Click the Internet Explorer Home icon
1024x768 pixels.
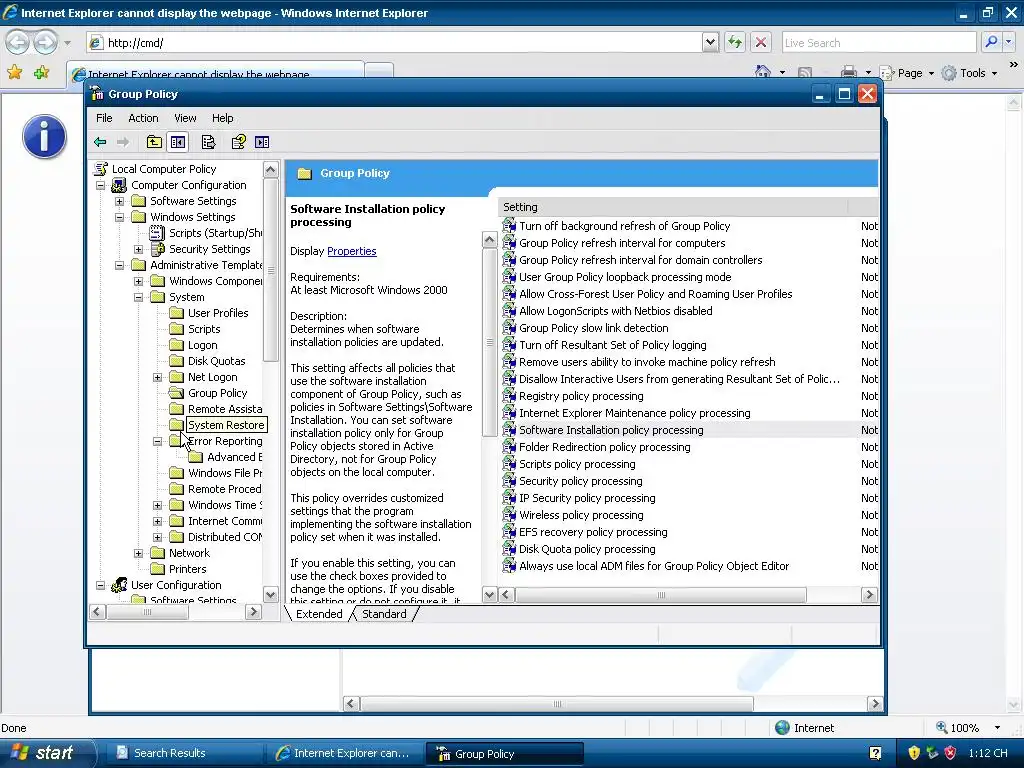(762, 72)
